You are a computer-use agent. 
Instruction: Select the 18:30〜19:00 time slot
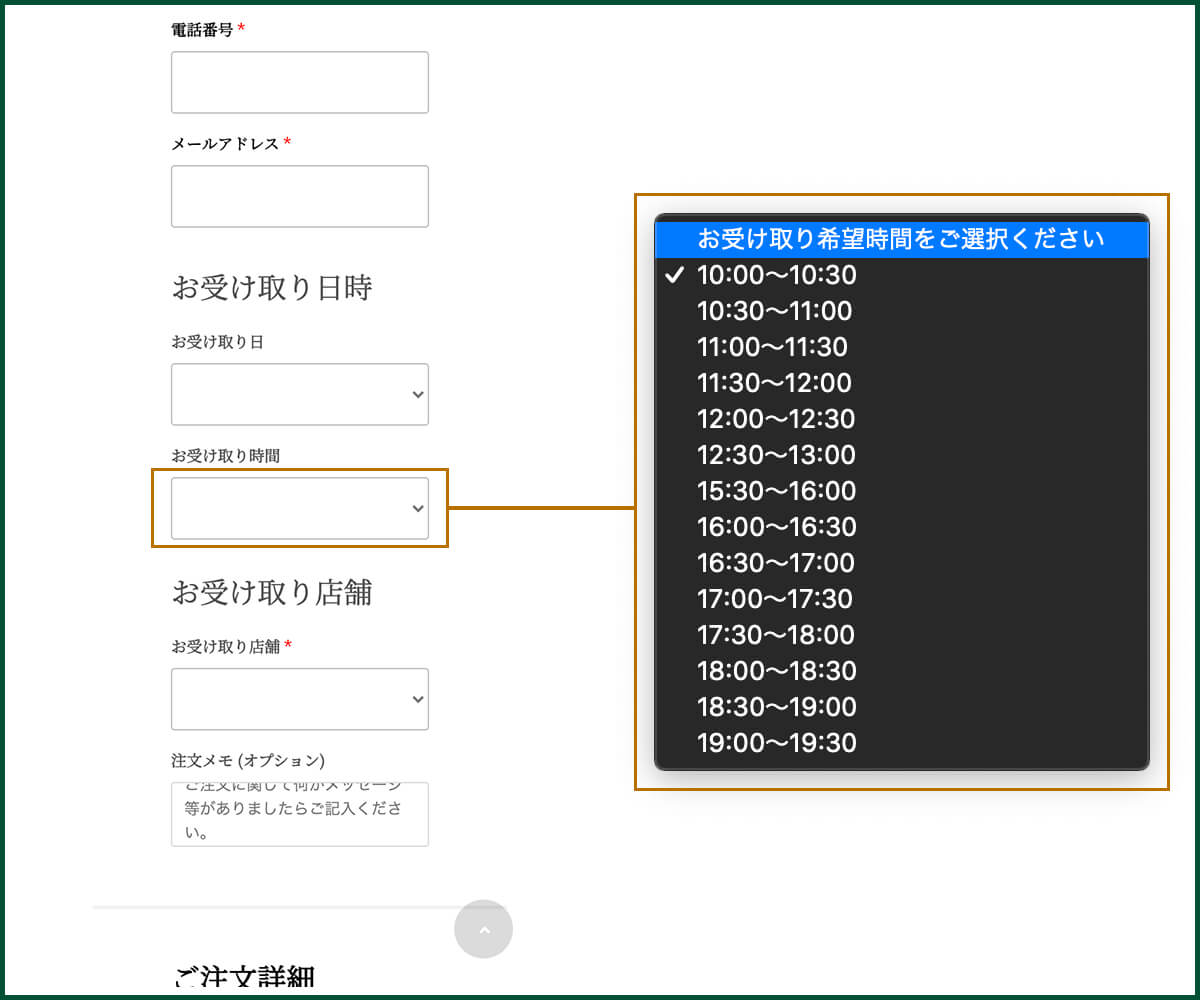777,707
